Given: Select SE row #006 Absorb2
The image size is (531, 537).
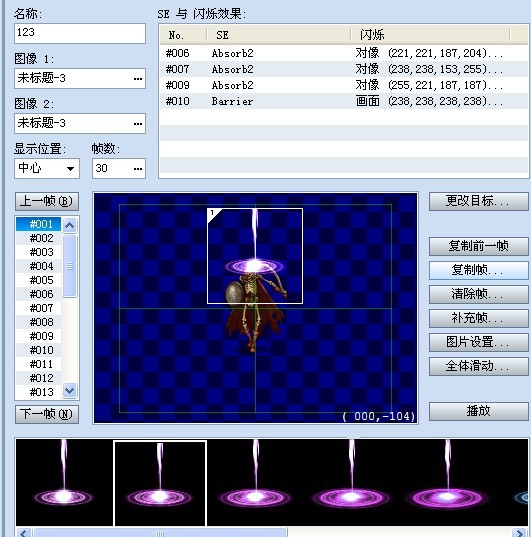Looking at the screenshot, I should pyautogui.click(x=344, y=53).
